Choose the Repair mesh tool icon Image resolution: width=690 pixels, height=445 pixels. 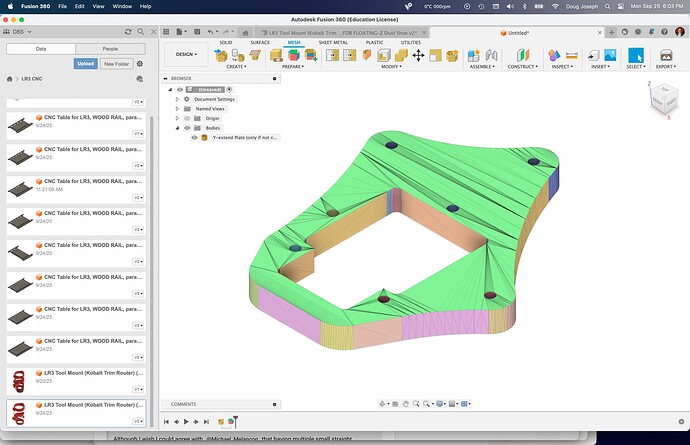coord(276,55)
